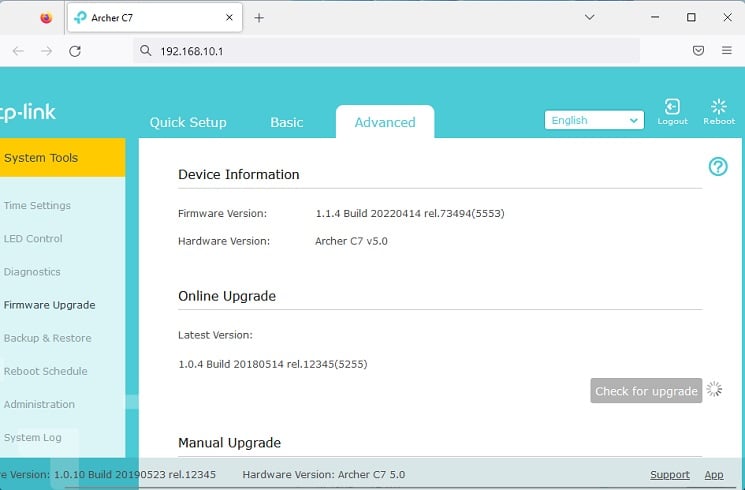Open a new browser tab

point(259,18)
